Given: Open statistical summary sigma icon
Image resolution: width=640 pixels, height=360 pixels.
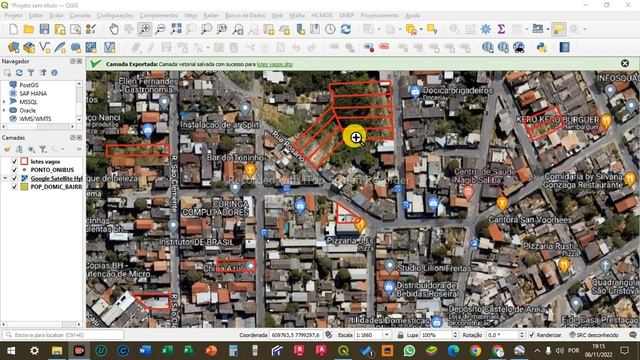Looking at the screenshot, I should pos(501,29).
